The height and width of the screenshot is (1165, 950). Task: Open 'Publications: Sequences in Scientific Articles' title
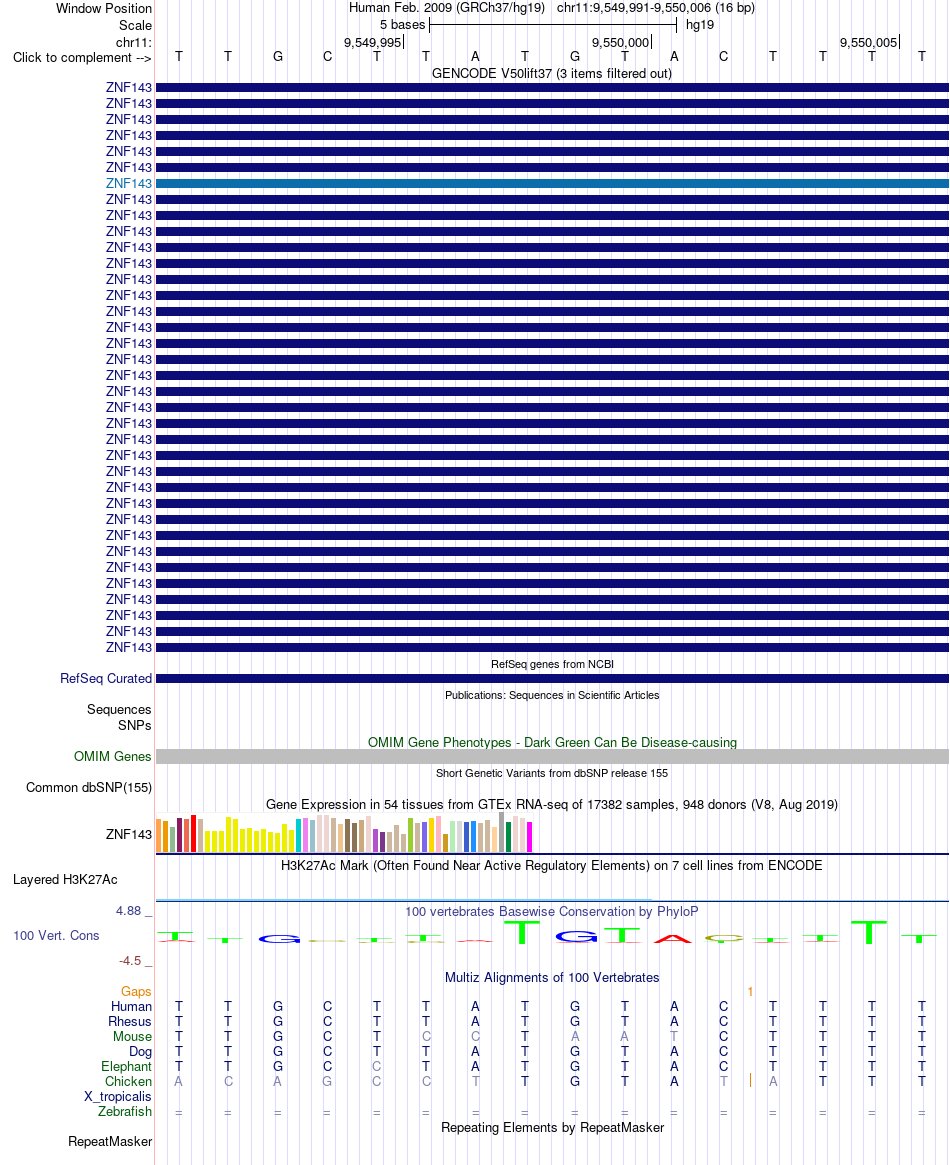[x=552, y=695]
